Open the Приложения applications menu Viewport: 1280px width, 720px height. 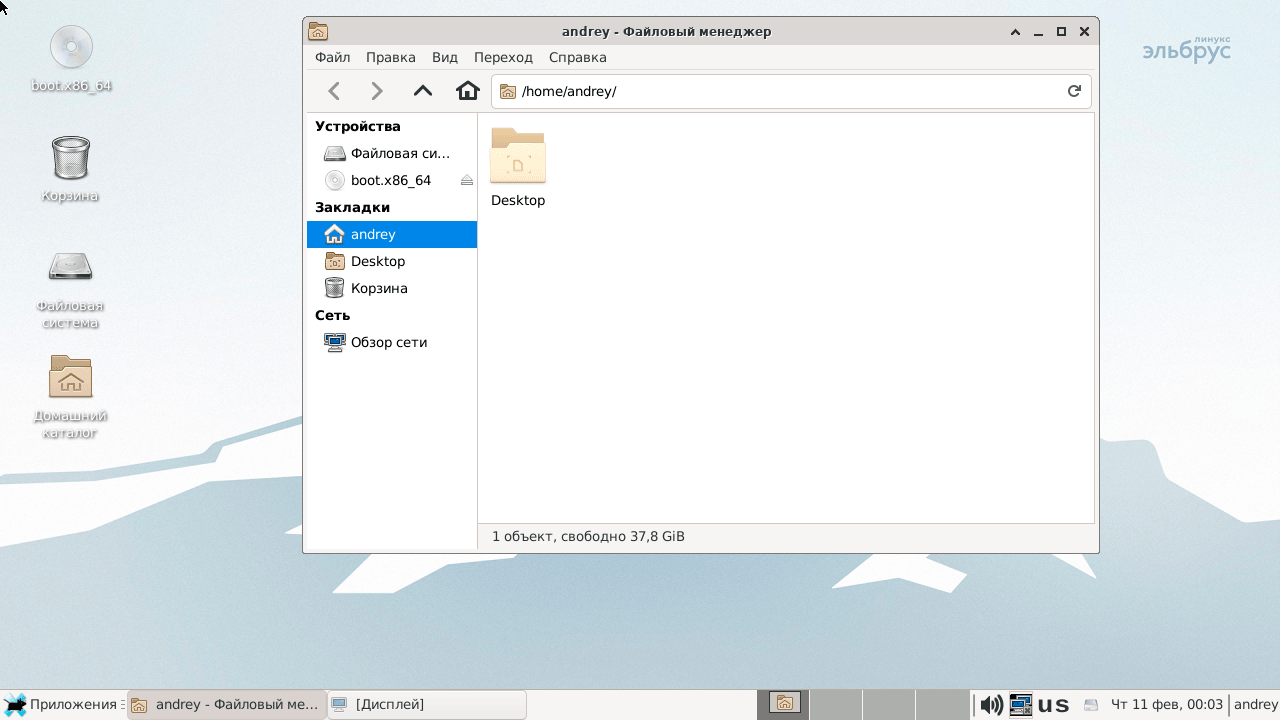pyautogui.click(x=62, y=705)
